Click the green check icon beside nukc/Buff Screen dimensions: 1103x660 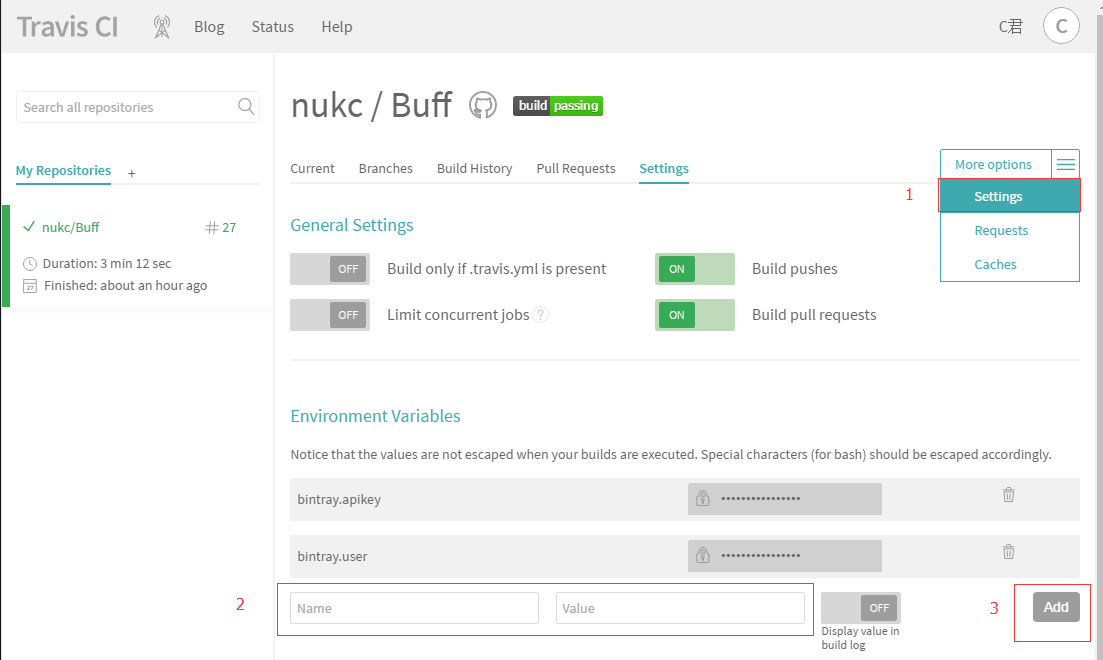point(29,227)
